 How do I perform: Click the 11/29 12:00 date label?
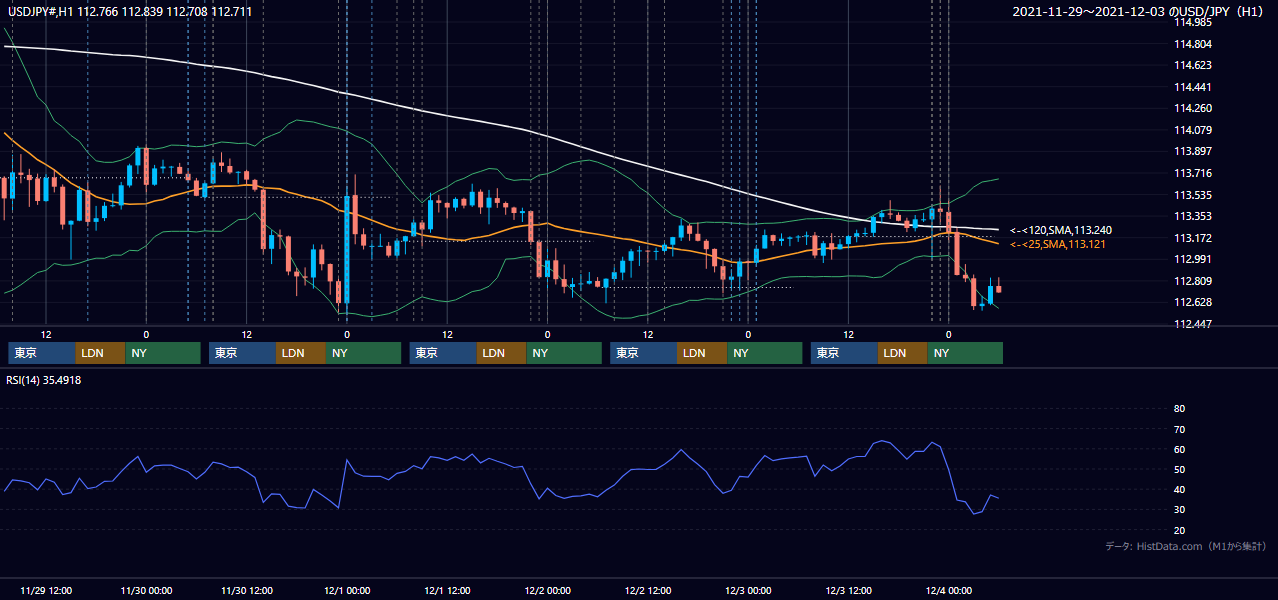click(46, 590)
